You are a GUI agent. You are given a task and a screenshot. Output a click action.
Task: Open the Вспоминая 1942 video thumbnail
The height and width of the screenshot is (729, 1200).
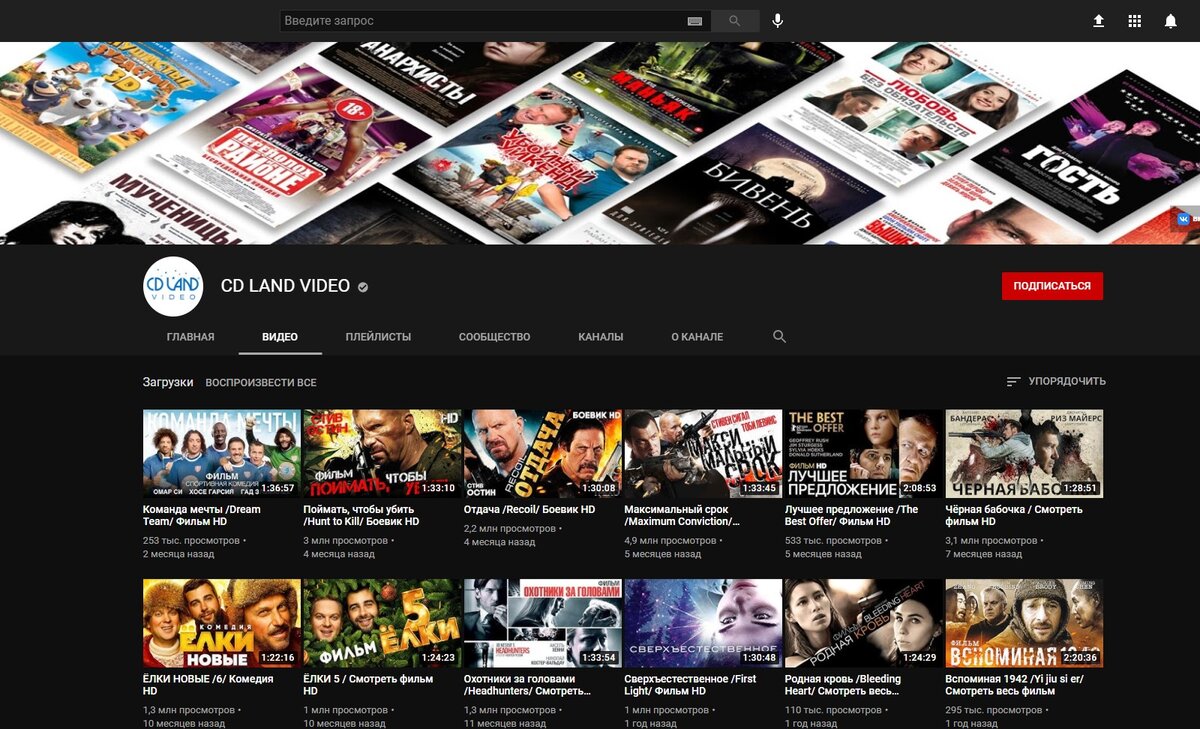(1024, 623)
